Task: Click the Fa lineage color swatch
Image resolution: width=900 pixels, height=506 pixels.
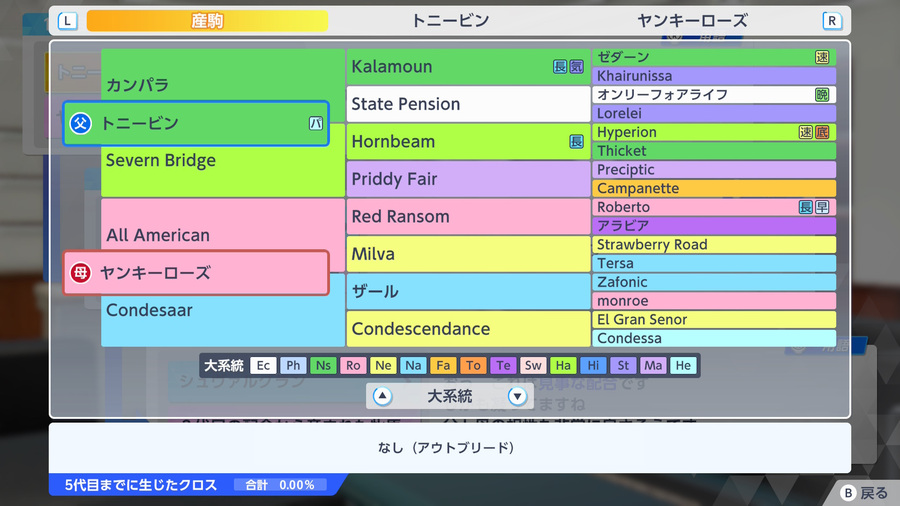Action: coord(443,365)
